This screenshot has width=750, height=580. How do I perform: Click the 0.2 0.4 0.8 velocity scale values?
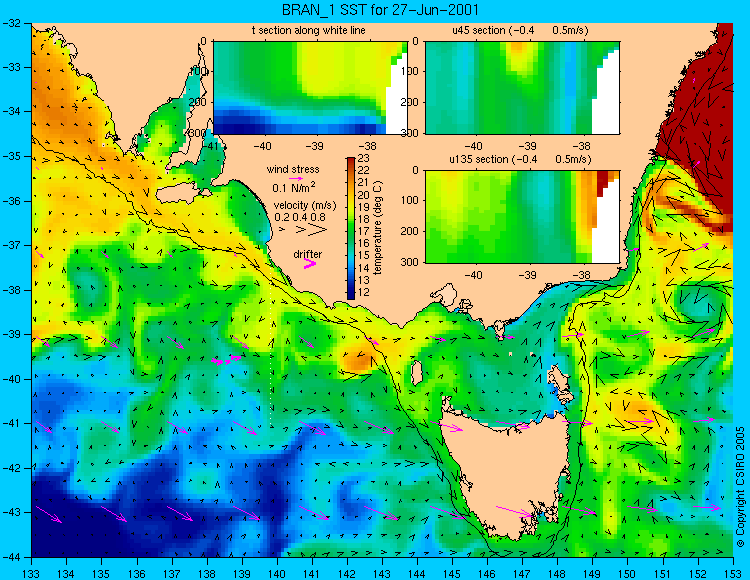click(300, 217)
